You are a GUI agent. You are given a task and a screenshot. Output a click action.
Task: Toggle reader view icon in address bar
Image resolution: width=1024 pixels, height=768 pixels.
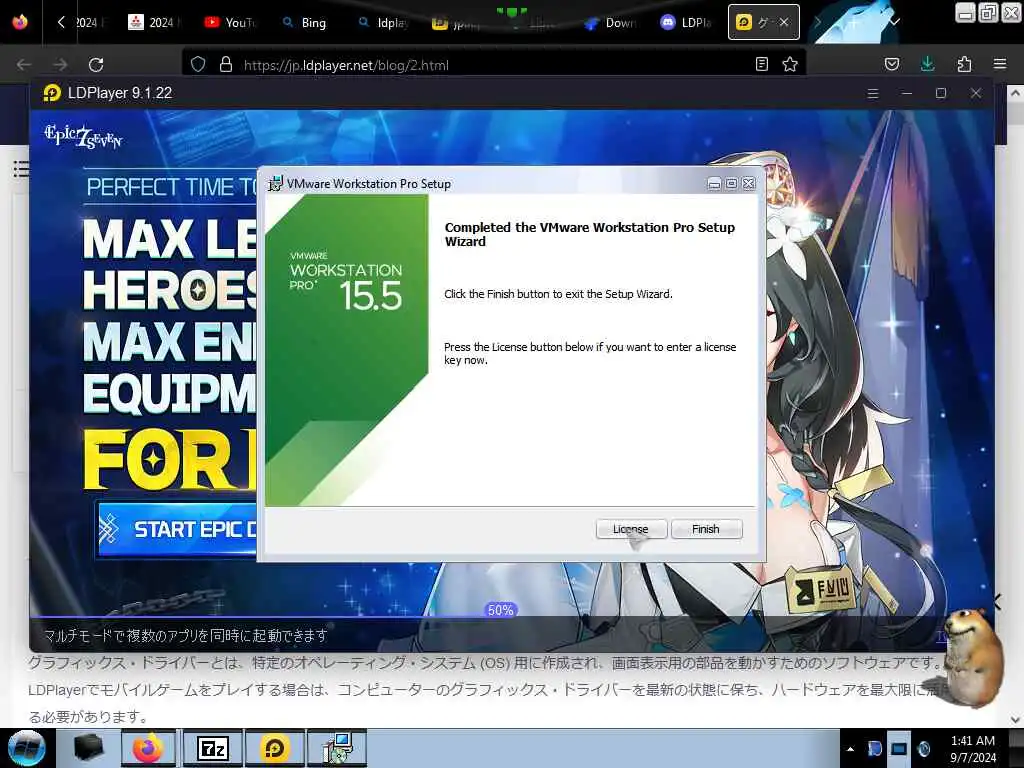point(761,64)
